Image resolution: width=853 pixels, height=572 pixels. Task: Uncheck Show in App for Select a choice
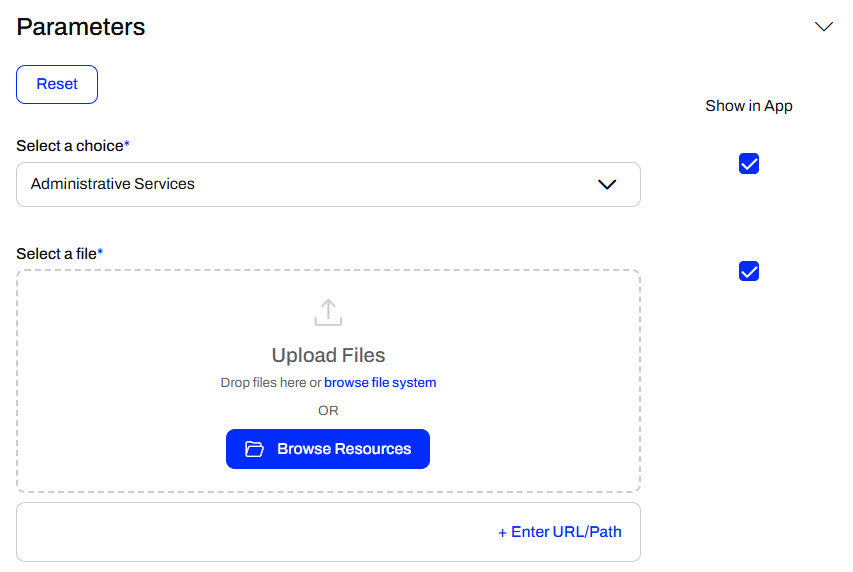click(x=749, y=164)
